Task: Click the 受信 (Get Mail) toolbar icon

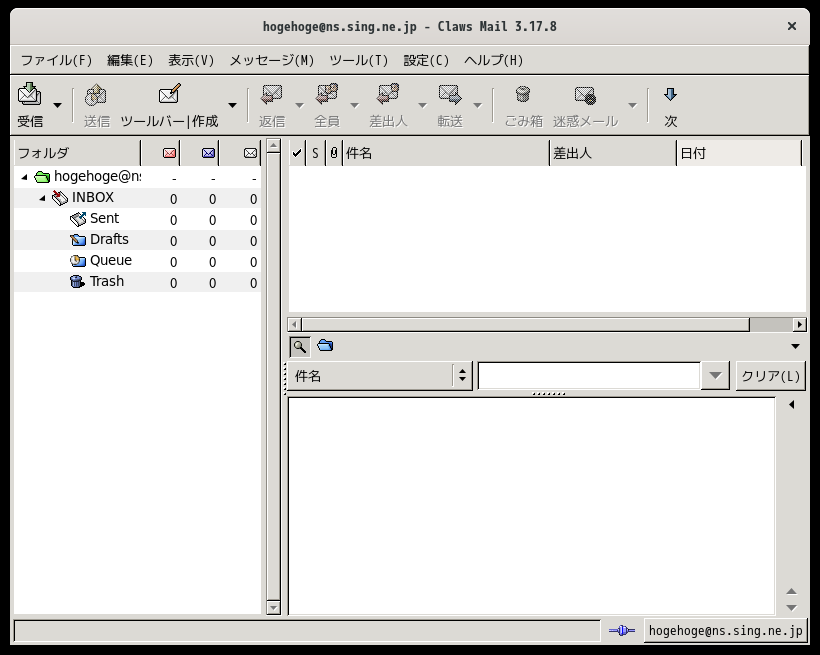Action: click(x=30, y=95)
